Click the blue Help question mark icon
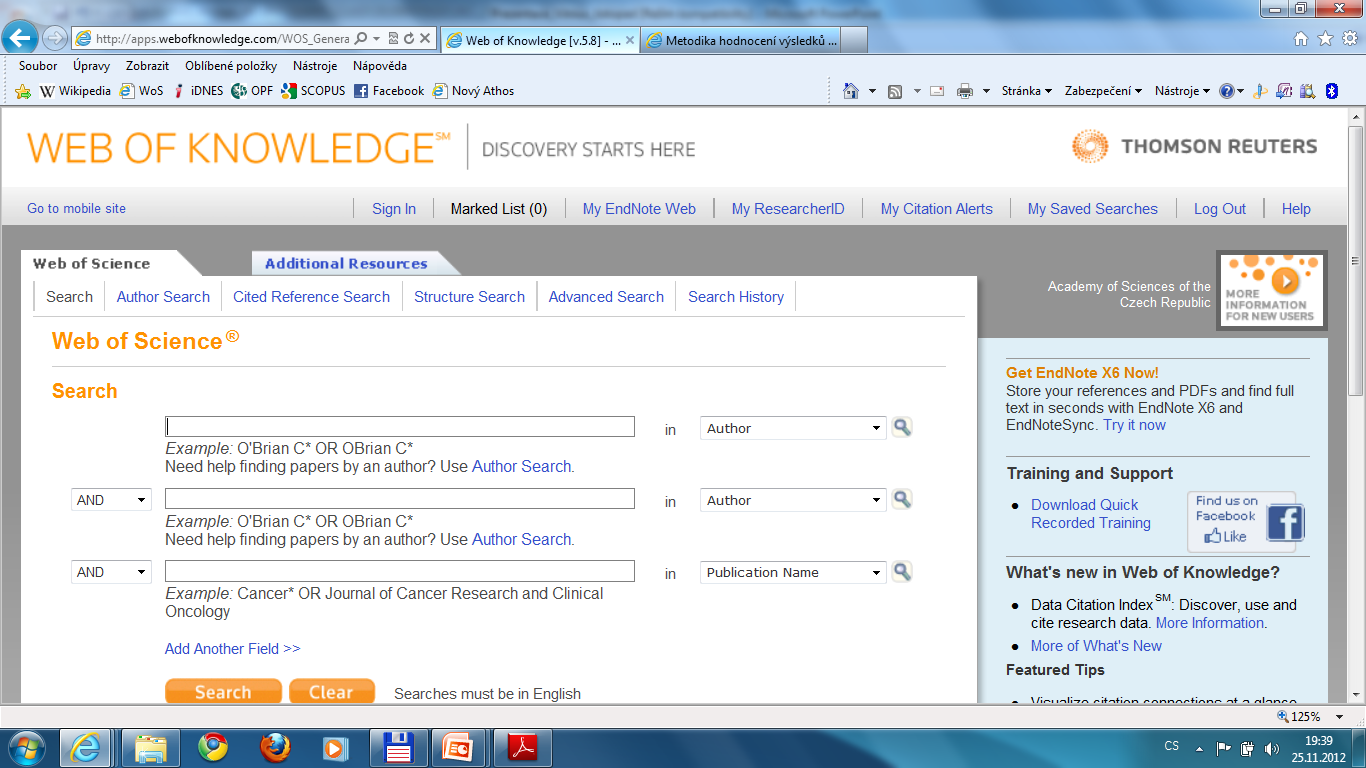Viewport: 1366px width, 768px height. pyautogui.click(x=1227, y=91)
